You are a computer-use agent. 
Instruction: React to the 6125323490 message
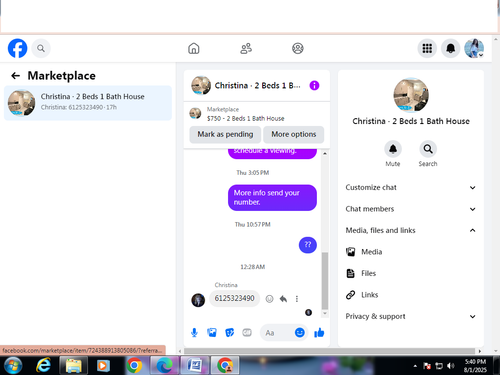269,299
